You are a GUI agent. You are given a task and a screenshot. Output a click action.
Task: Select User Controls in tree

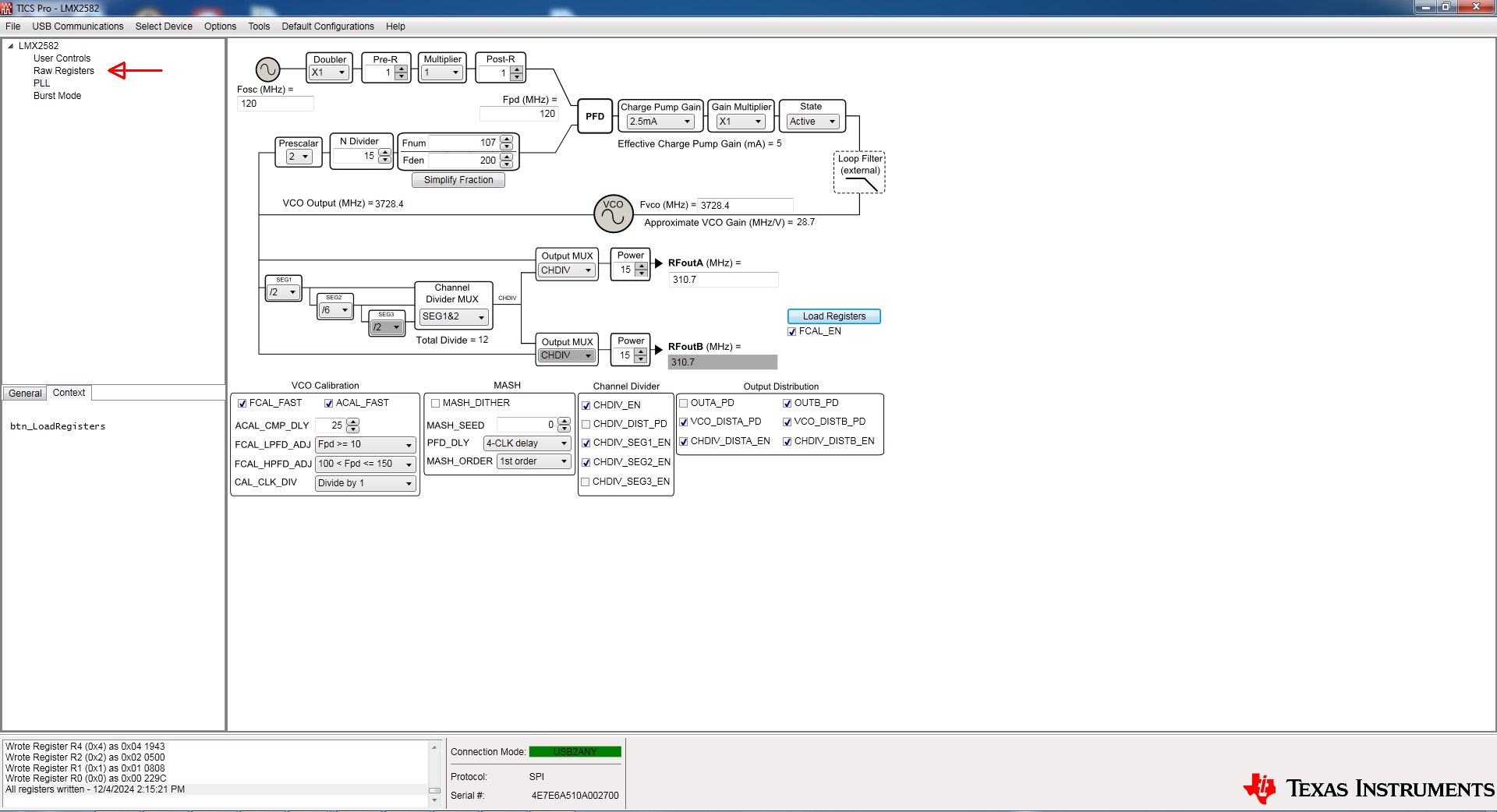pyautogui.click(x=62, y=58)
